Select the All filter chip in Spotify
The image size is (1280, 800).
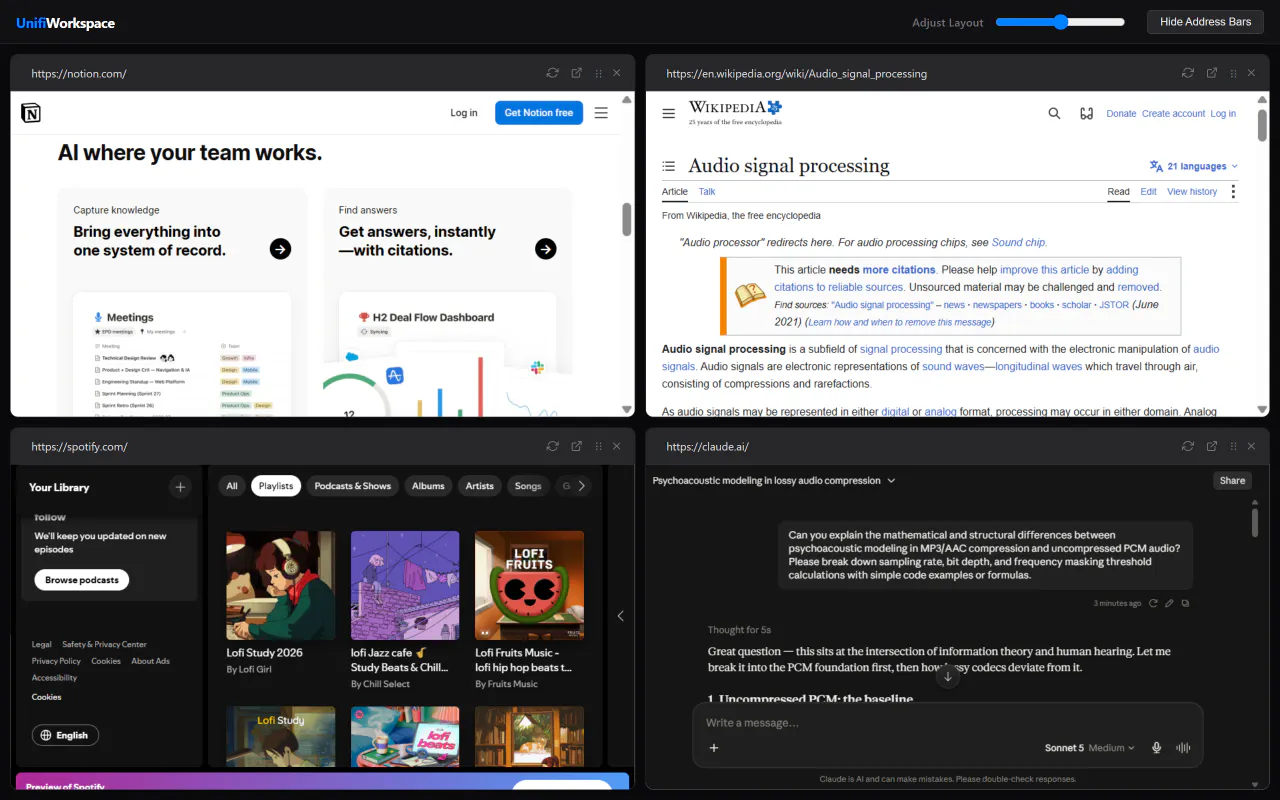232,486
